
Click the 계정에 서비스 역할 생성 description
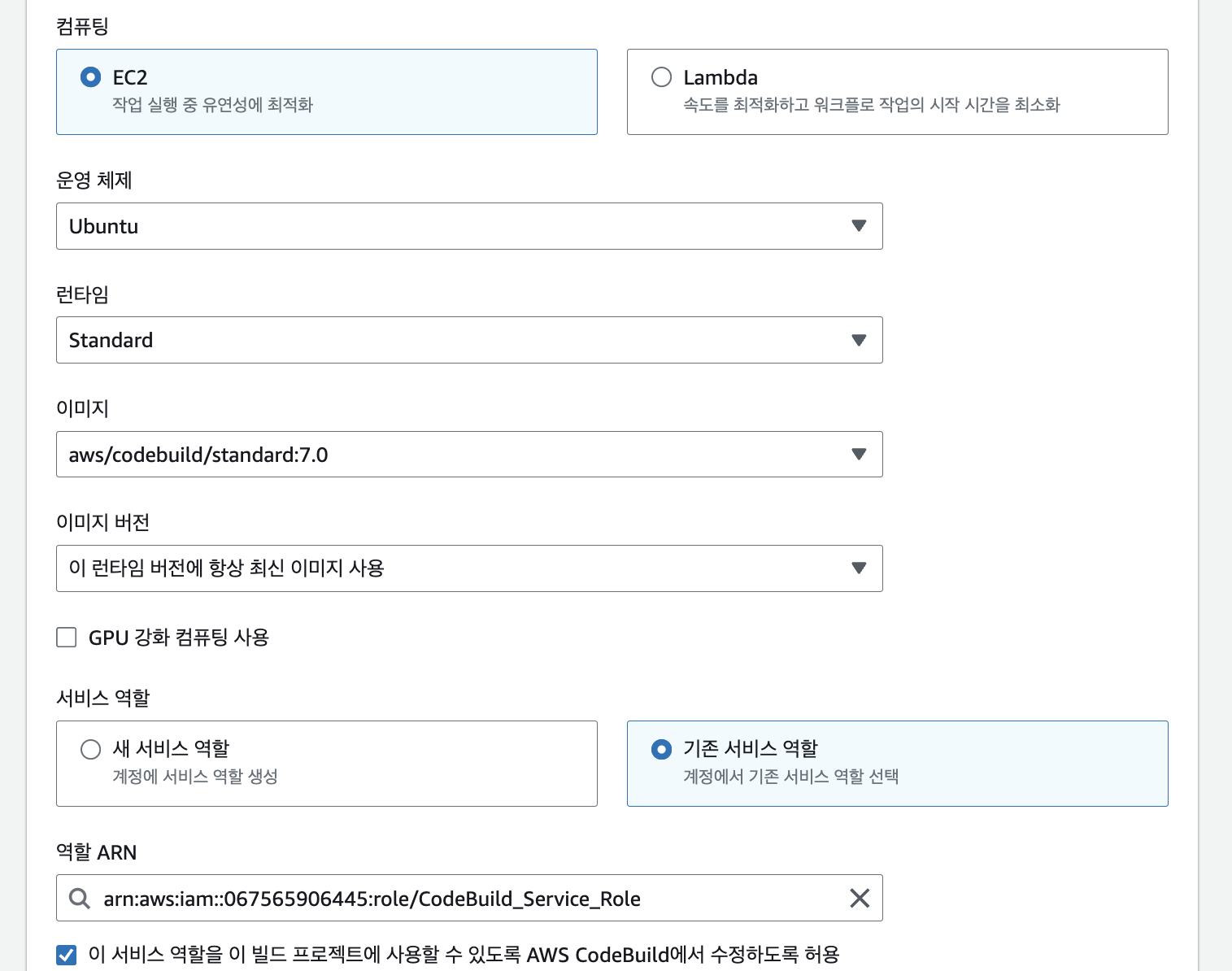[195, 777]
